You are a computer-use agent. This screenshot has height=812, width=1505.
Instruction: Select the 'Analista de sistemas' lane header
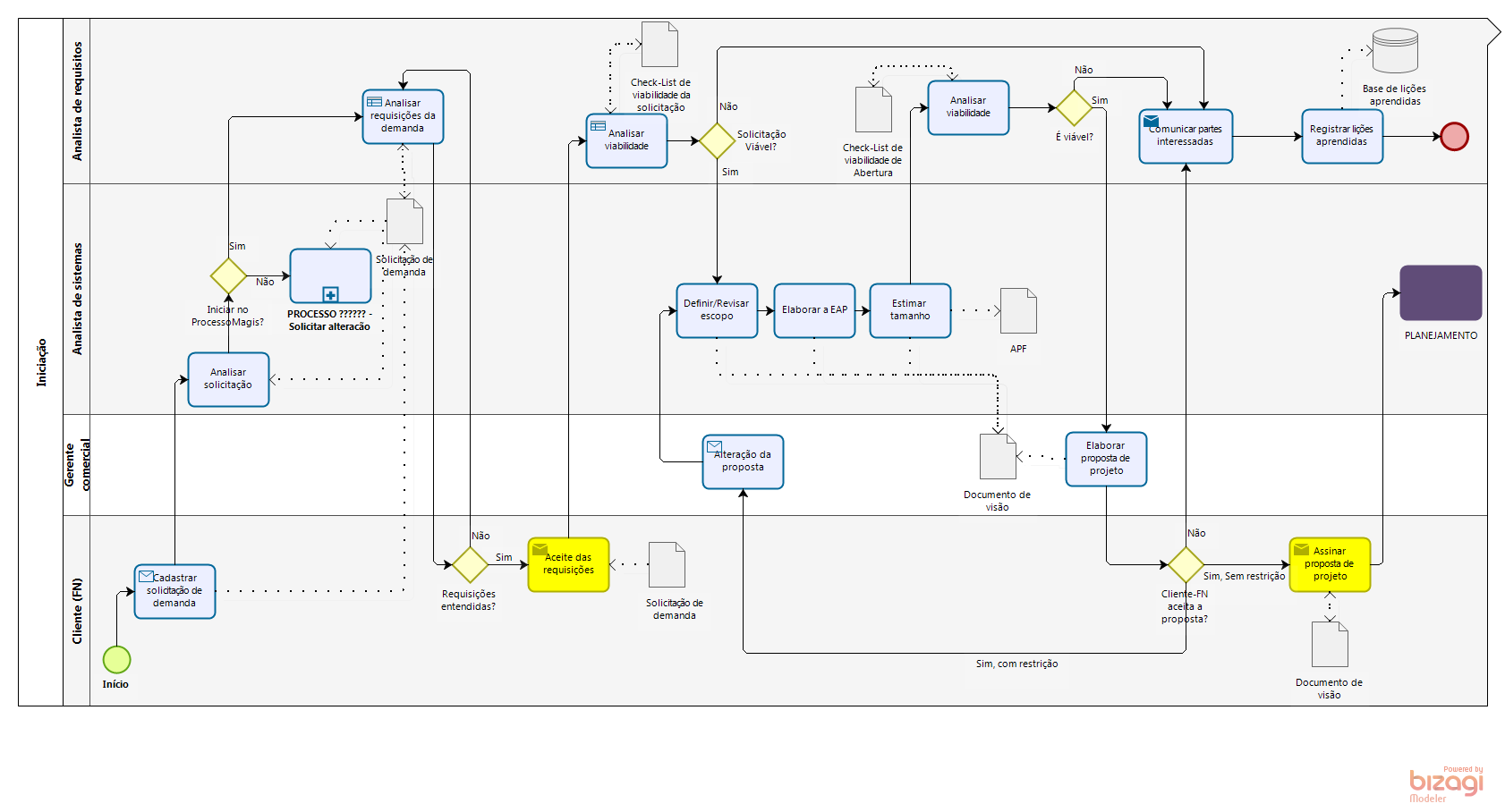coord(77,299)
